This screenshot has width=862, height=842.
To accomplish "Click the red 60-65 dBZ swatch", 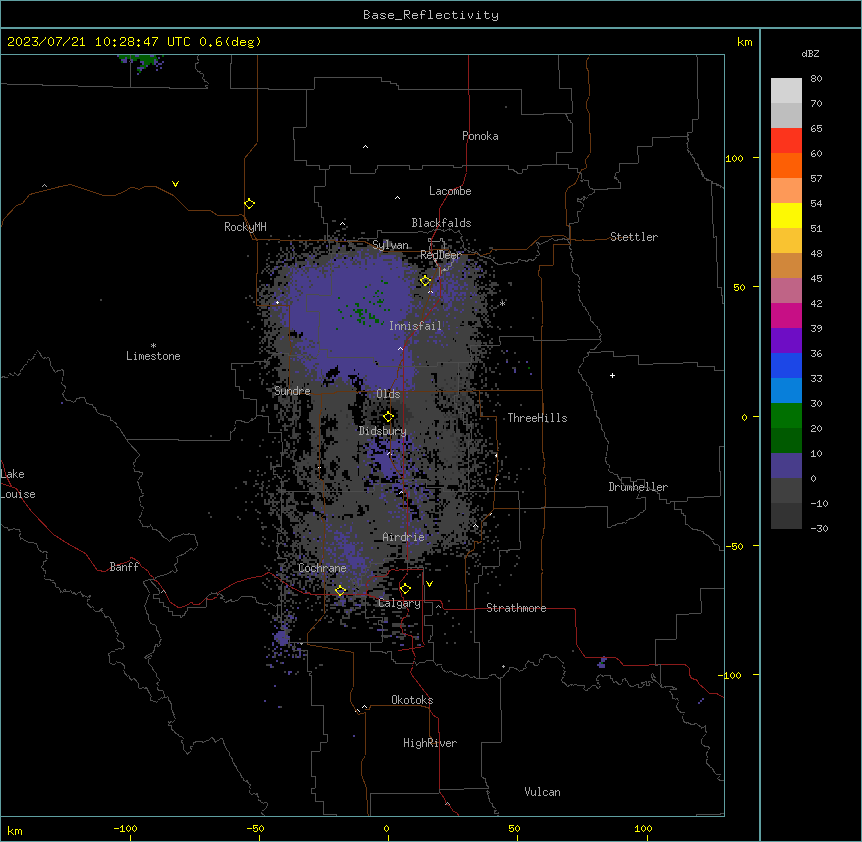I will [786, 141].
